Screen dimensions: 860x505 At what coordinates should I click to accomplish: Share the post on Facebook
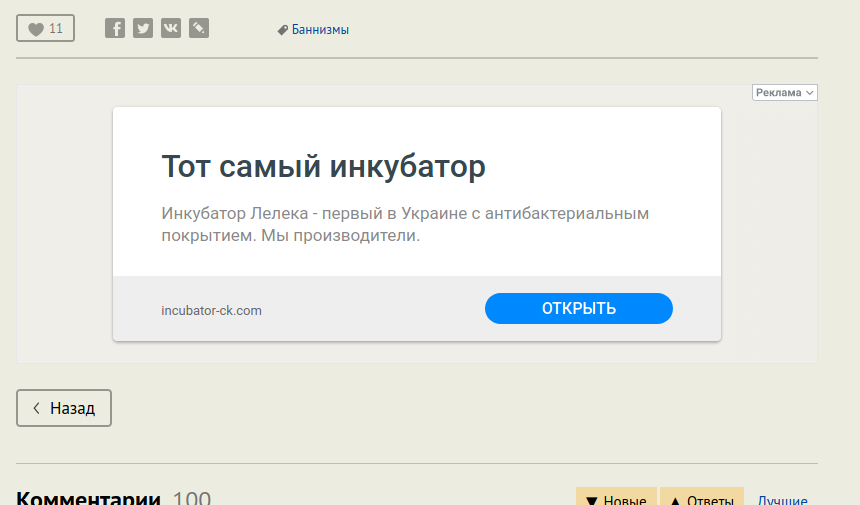click(115, 29)
